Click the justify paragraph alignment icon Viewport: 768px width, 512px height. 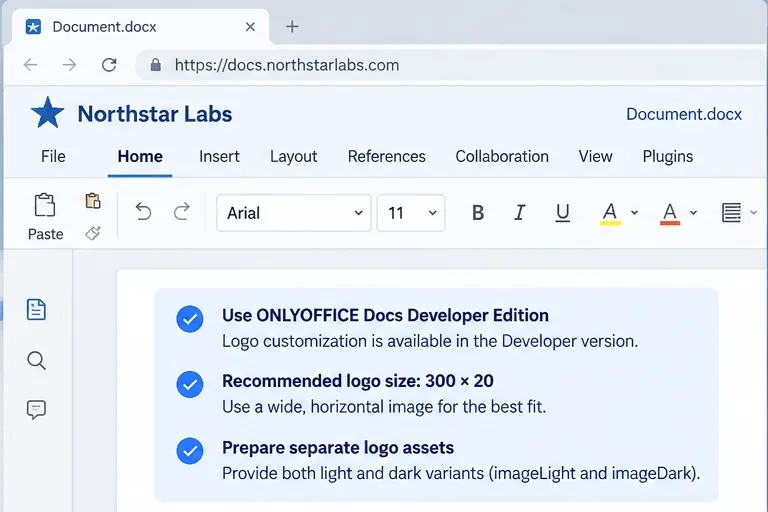click(731, 213)
